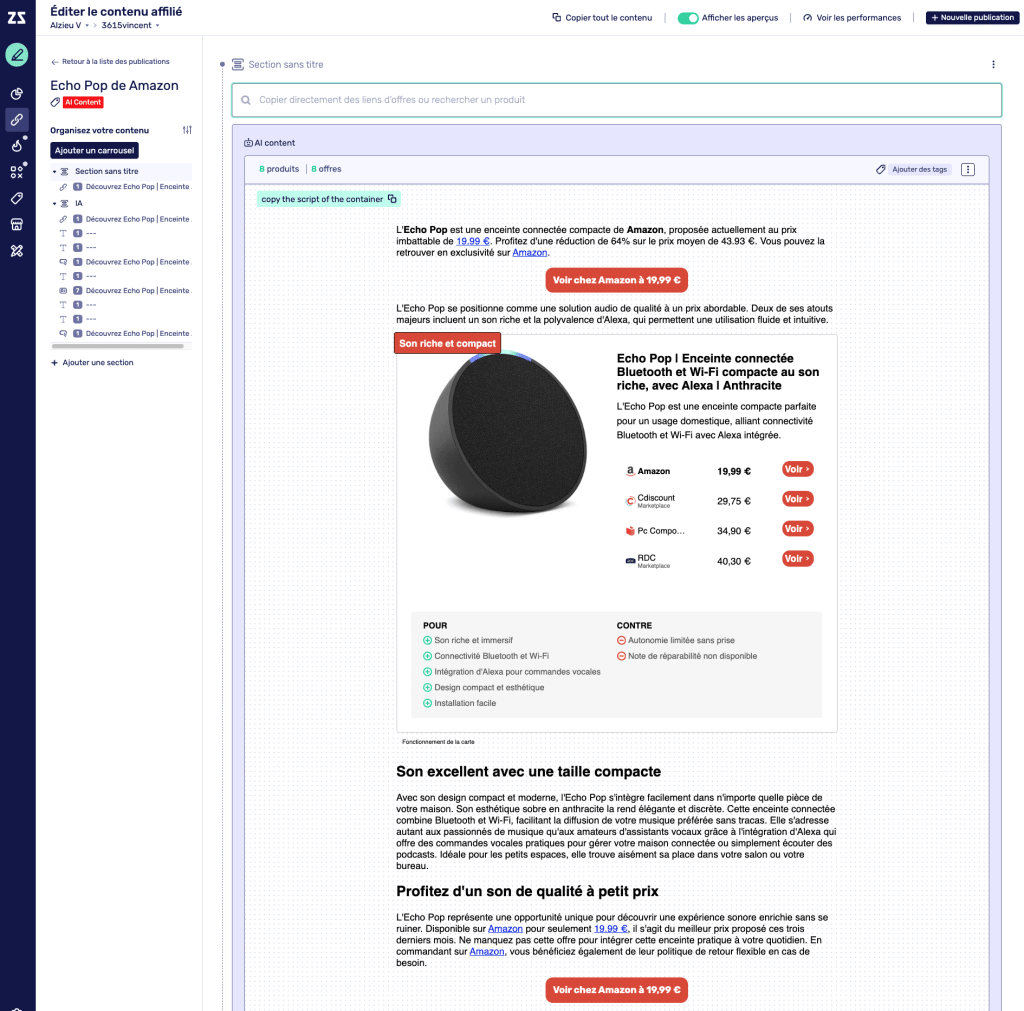Image resolution: width=1024 pixels, height=1011 pixels.
Task: Click the robot icon beside AI content label
Action: point(248,143)
